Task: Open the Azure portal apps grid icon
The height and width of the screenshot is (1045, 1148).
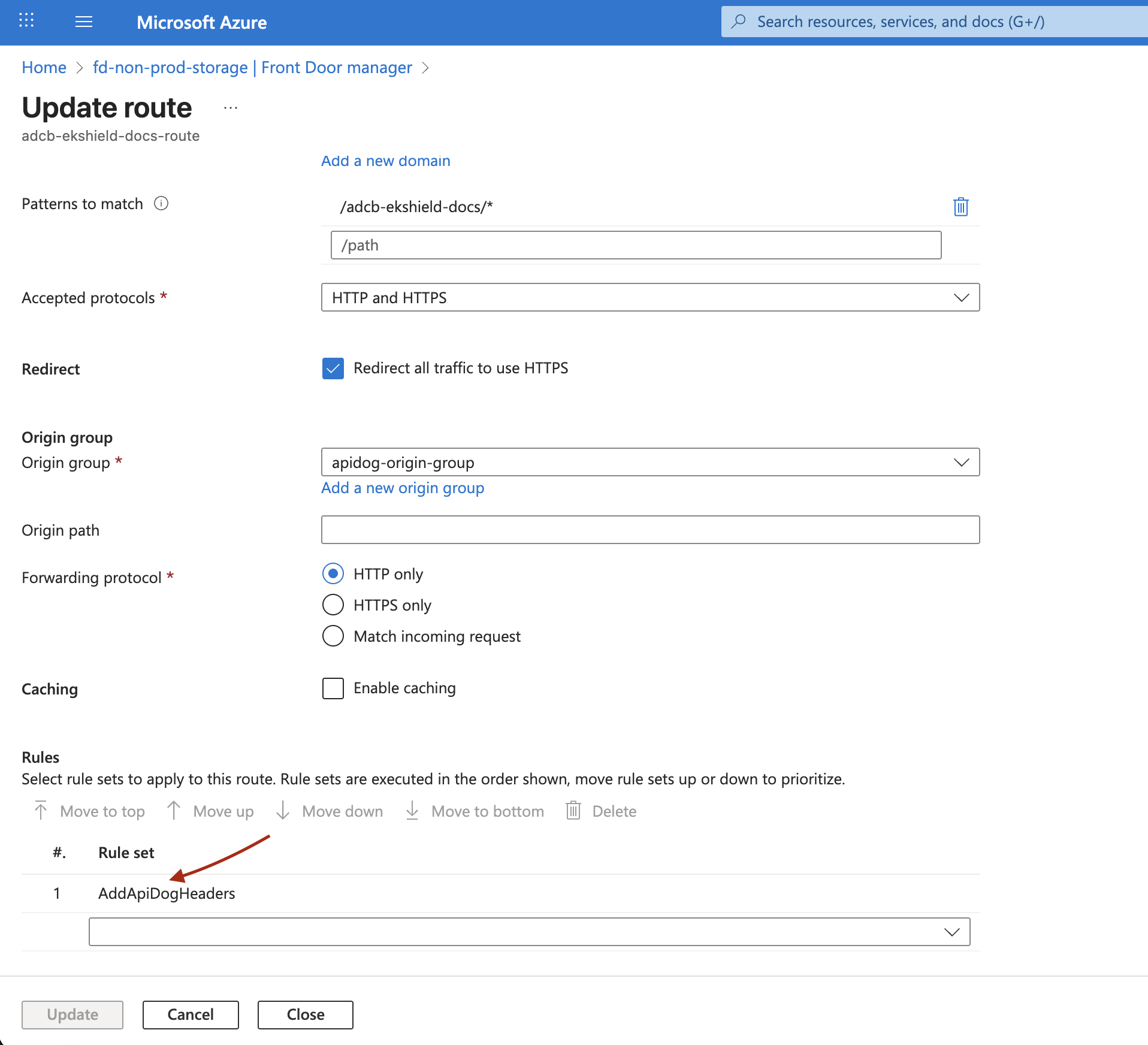Action: 26,21
